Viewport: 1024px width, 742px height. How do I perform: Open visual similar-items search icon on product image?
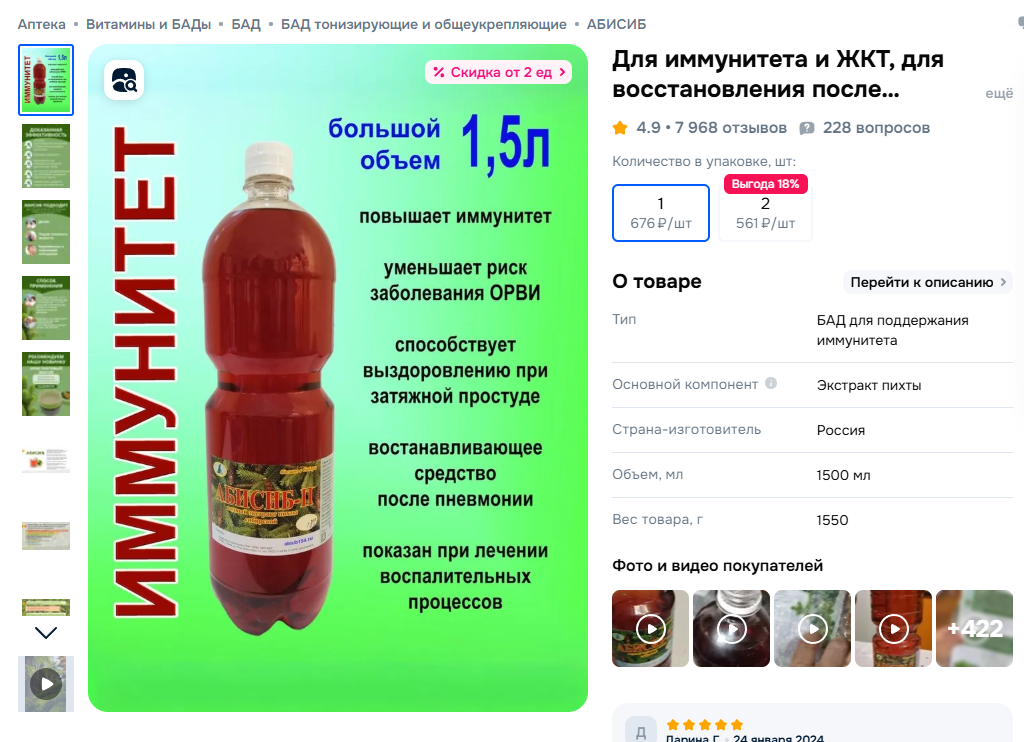pos(124,80)
